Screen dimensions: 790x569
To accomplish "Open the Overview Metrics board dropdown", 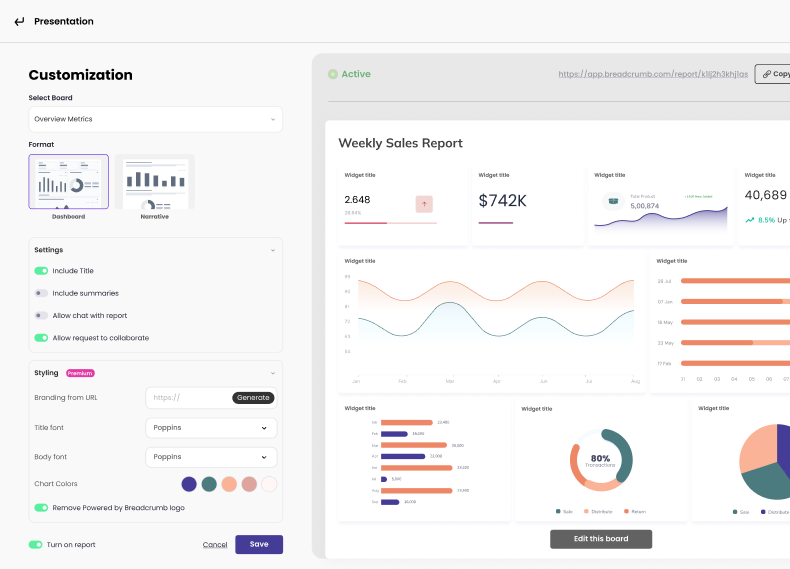I will (155, 119).
